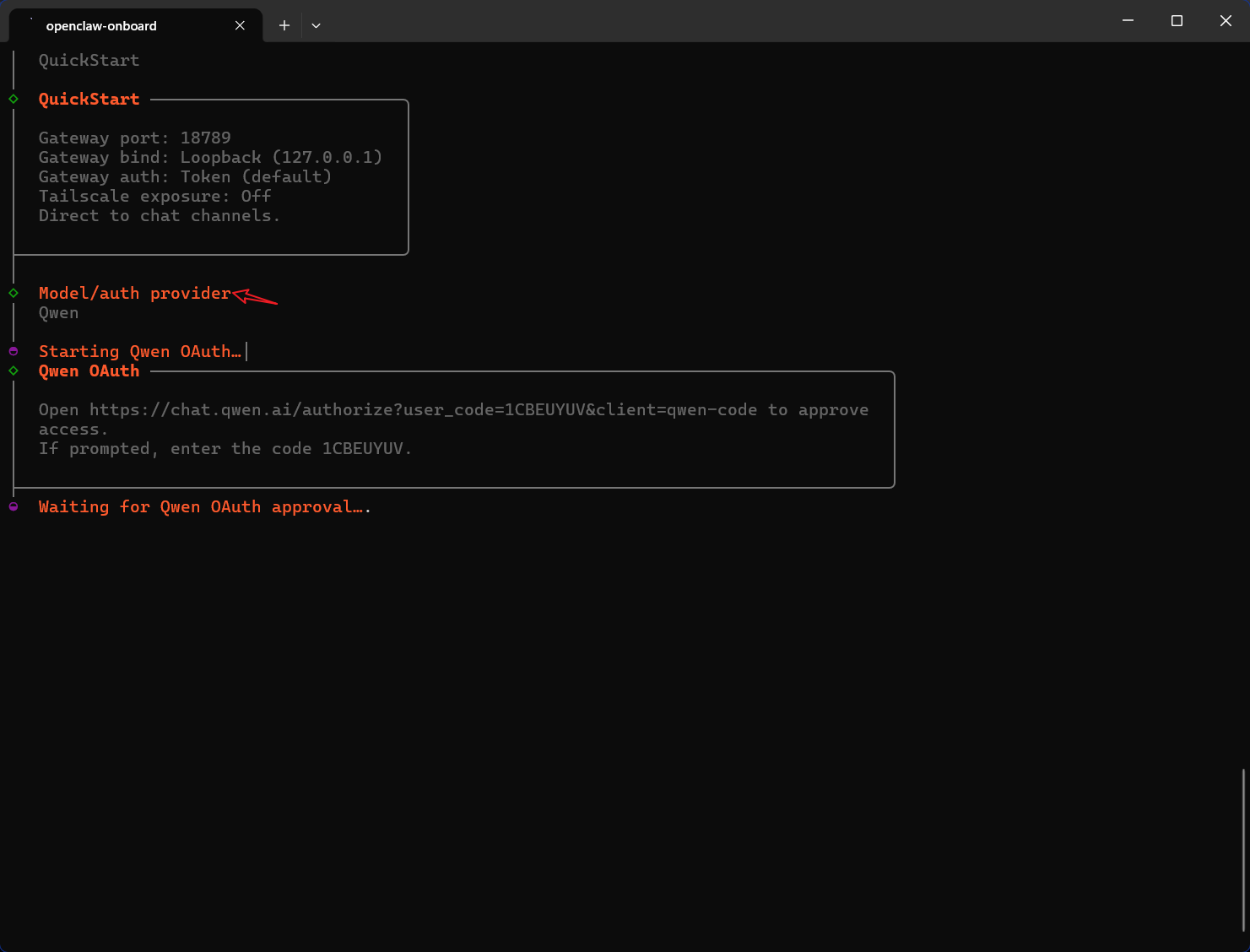Image resolution: width=1250 pixels, height=952 pixels.
Task: Click the bold orange 'QuickStart' box title
Action: coord(89,99)
